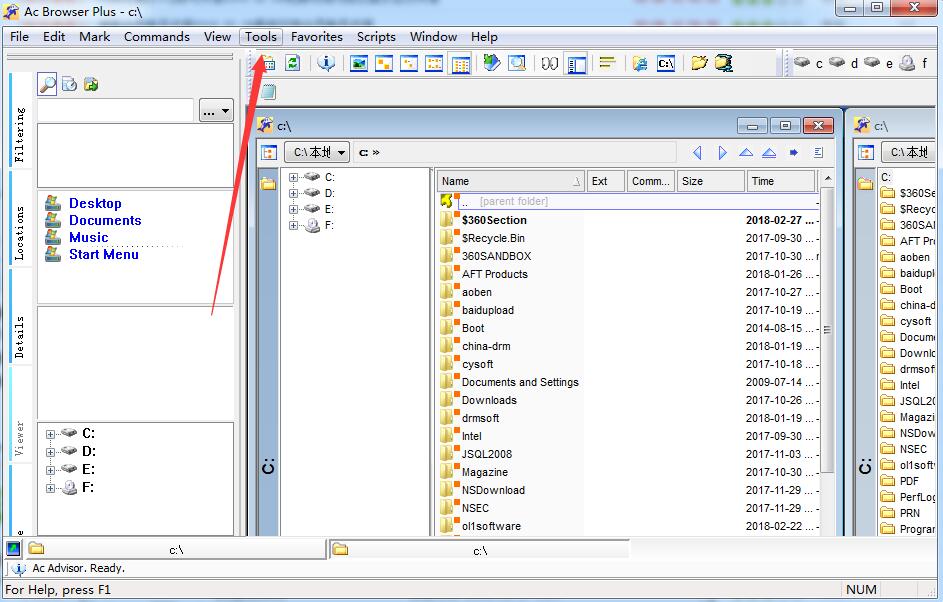Click the binoculars search icon
This screenshot has height=602, width=943.
pos(549,63)
